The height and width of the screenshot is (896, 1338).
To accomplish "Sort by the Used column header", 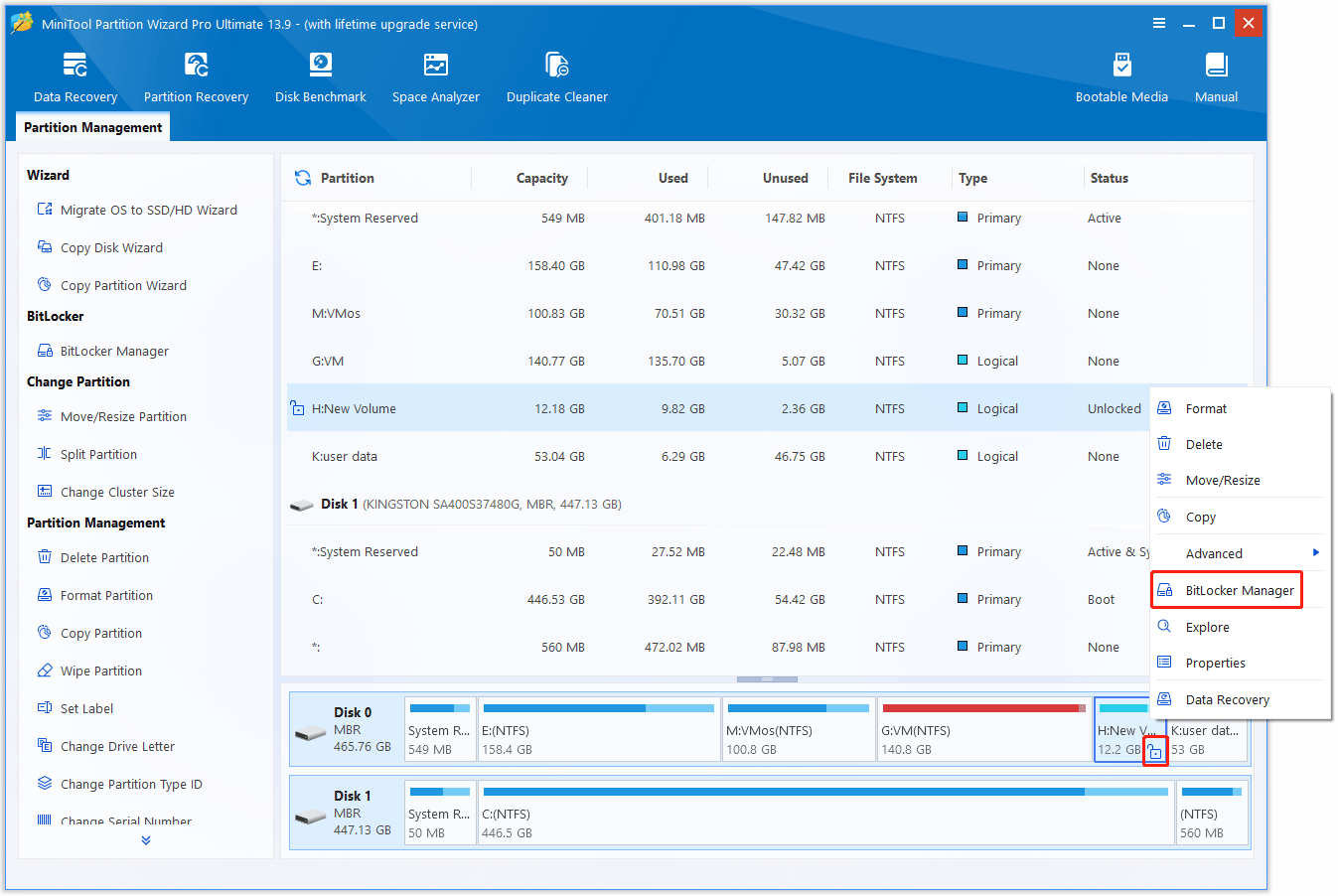I will [673, 178].
